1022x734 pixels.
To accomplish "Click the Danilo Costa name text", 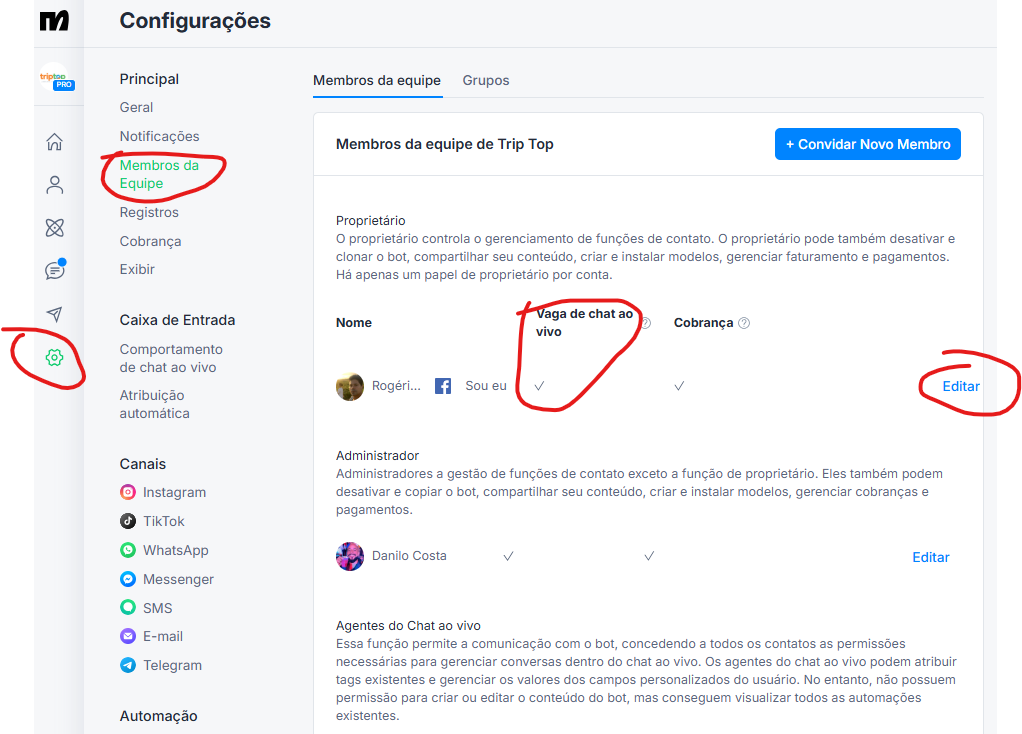I will [409, 556].
